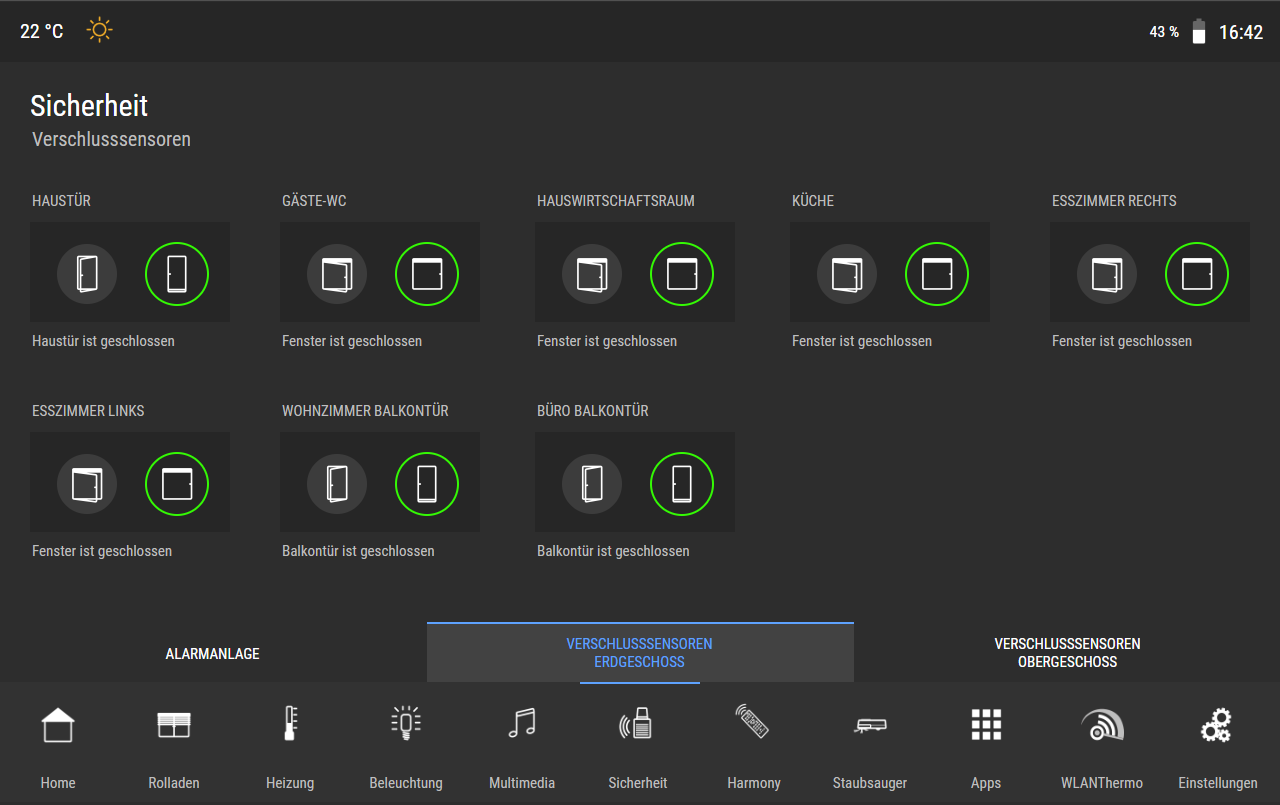The height and width of the screenshot is (805, 1280).
Task: Click the Multimedia navigation label
Action: (522, 783)
